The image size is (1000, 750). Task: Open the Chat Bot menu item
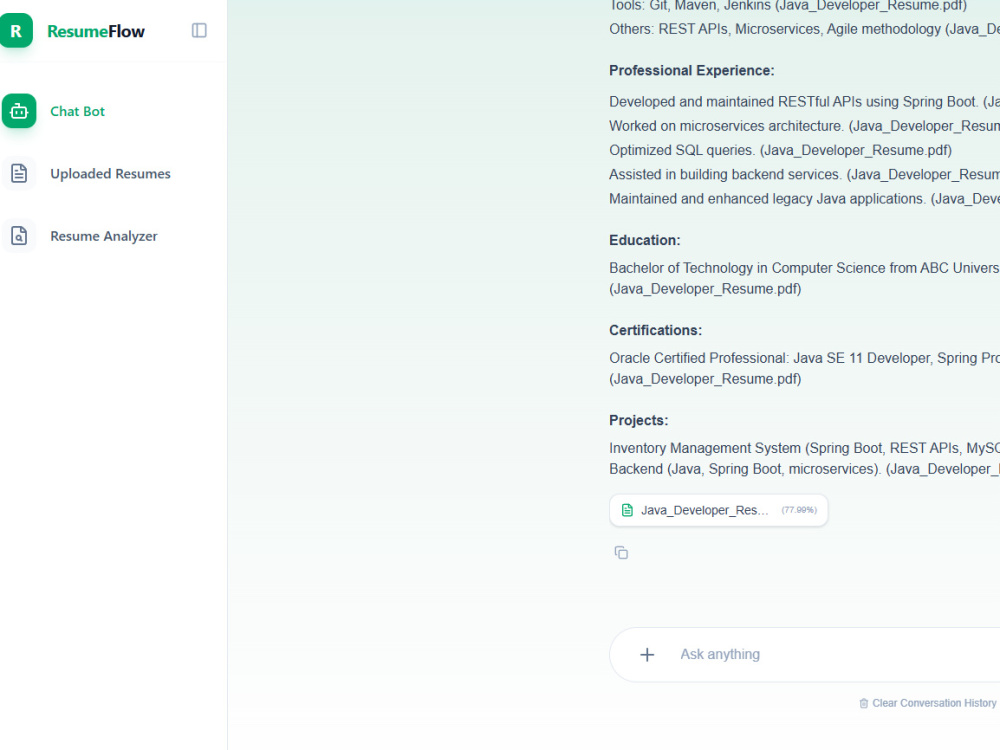[x=77, y=111]
